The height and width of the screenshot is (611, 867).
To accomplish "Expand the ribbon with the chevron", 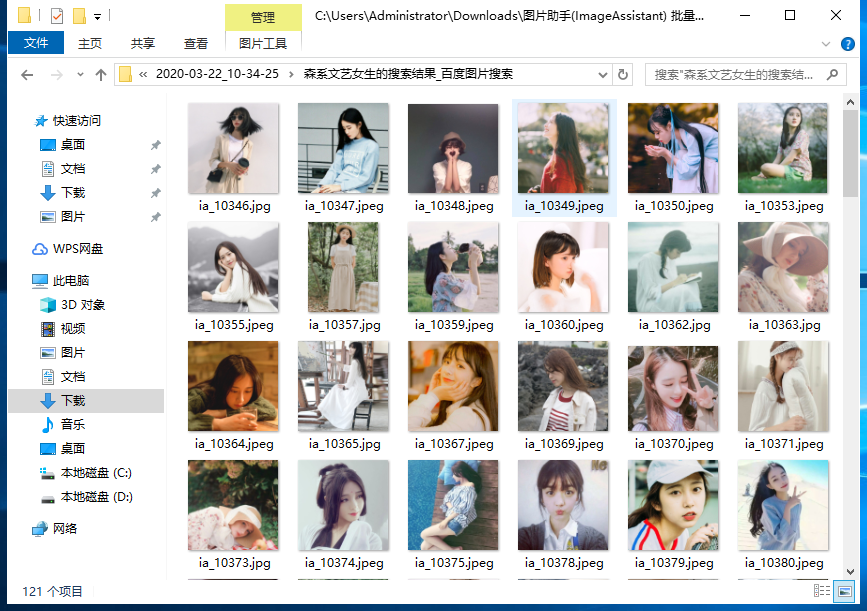I will pos(825,44).
